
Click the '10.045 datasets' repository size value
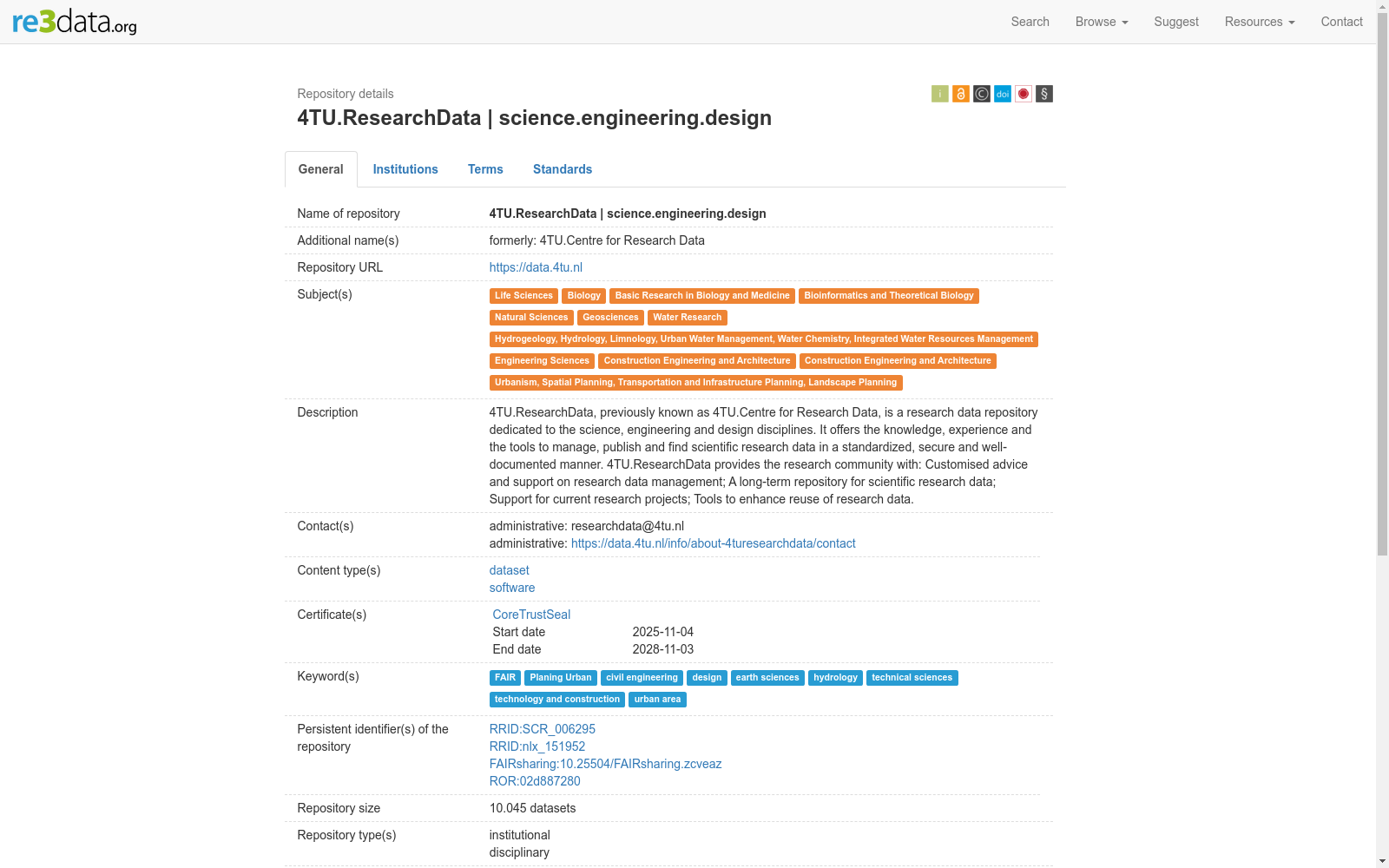(x=533, y=808)
